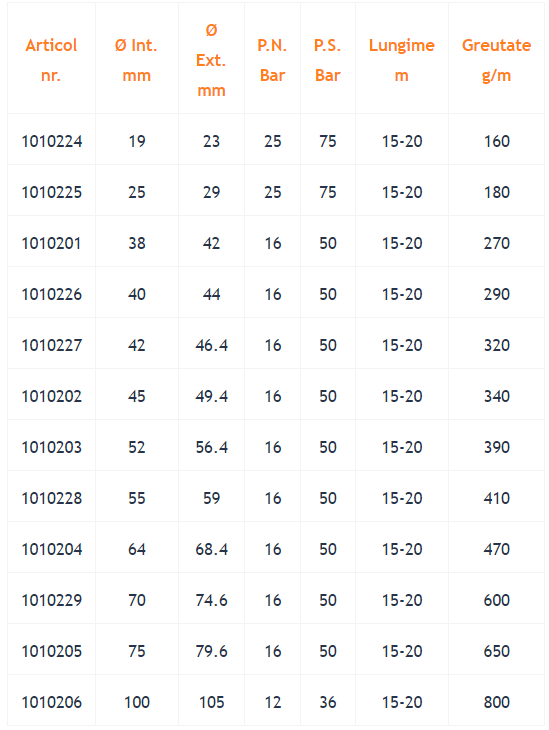549x730 pixels.
Task: Click the Articol nr. column header
Action: click(x=51, y=60)
